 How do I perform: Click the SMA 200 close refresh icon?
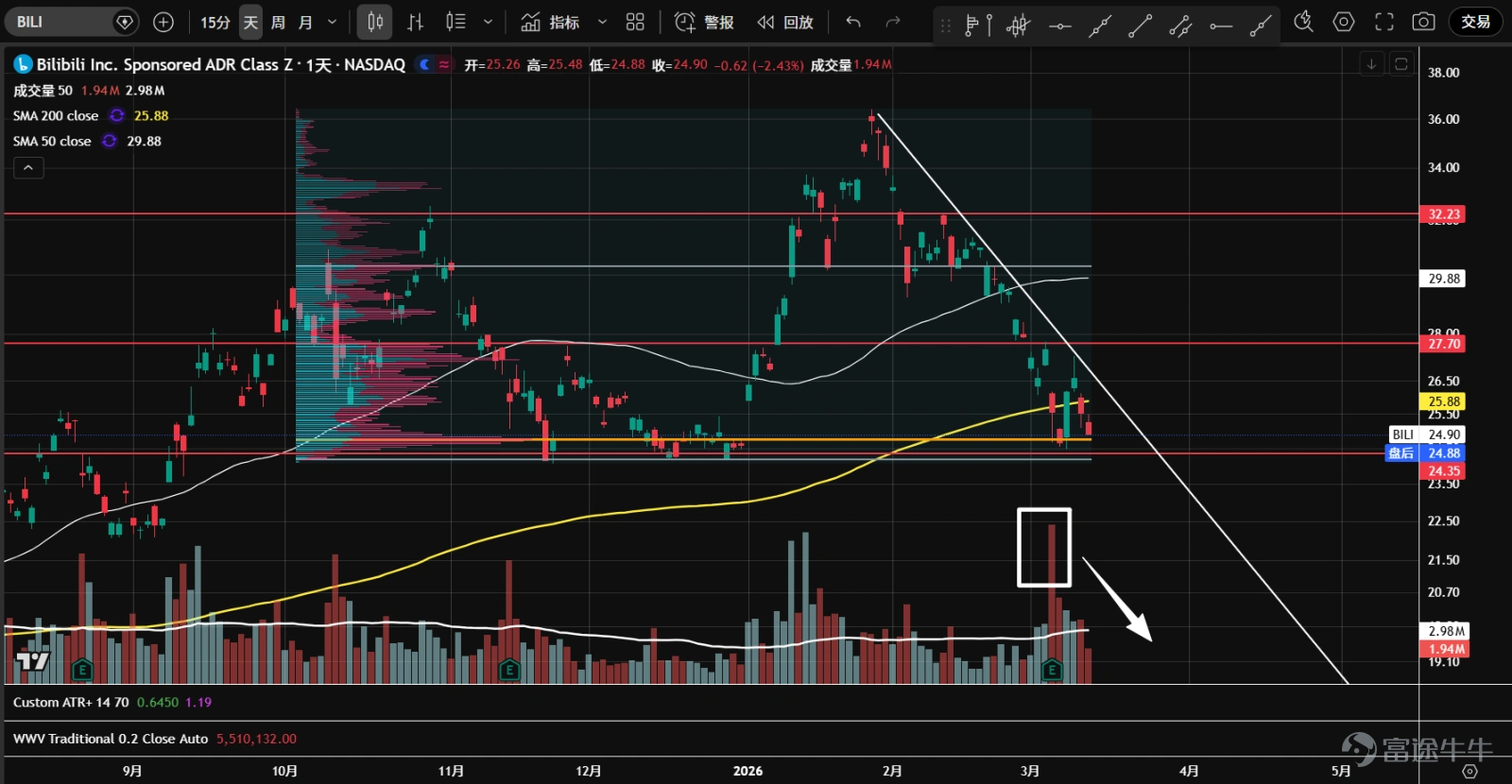click(x=116, y=115)
